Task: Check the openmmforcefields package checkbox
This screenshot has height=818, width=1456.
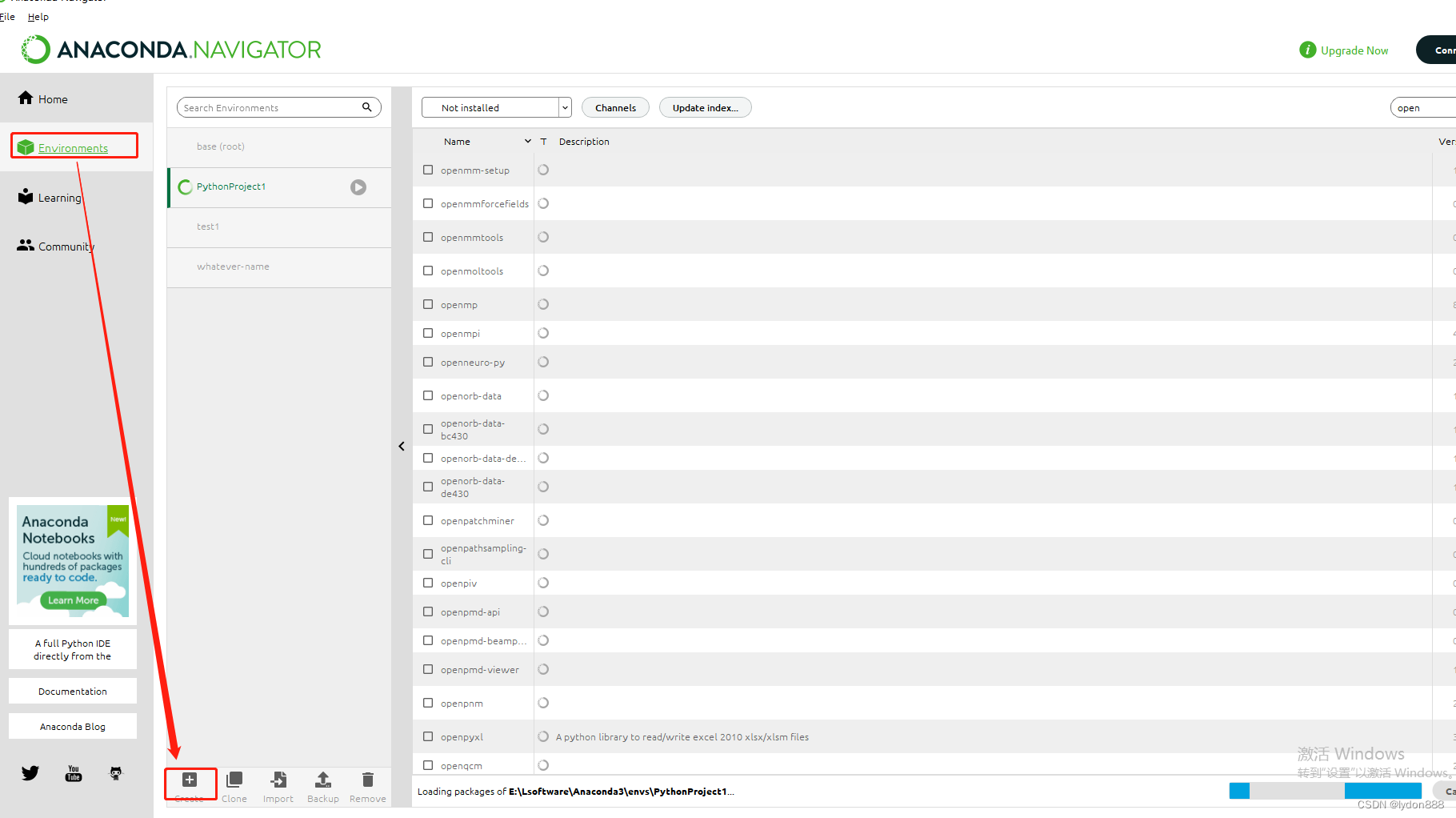Action: (428, 203)
